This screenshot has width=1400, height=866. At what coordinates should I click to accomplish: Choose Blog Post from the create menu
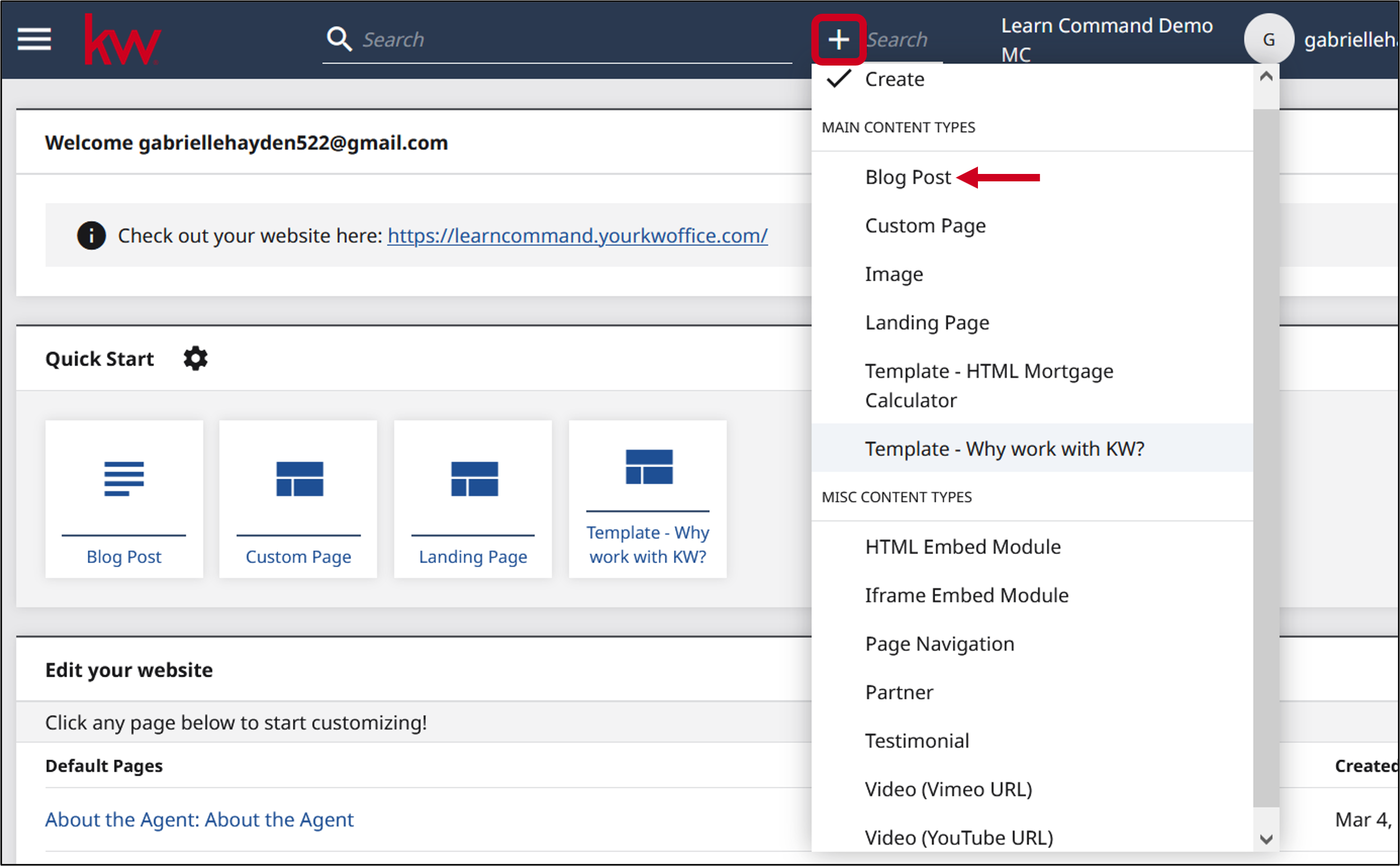[1032, 178]
